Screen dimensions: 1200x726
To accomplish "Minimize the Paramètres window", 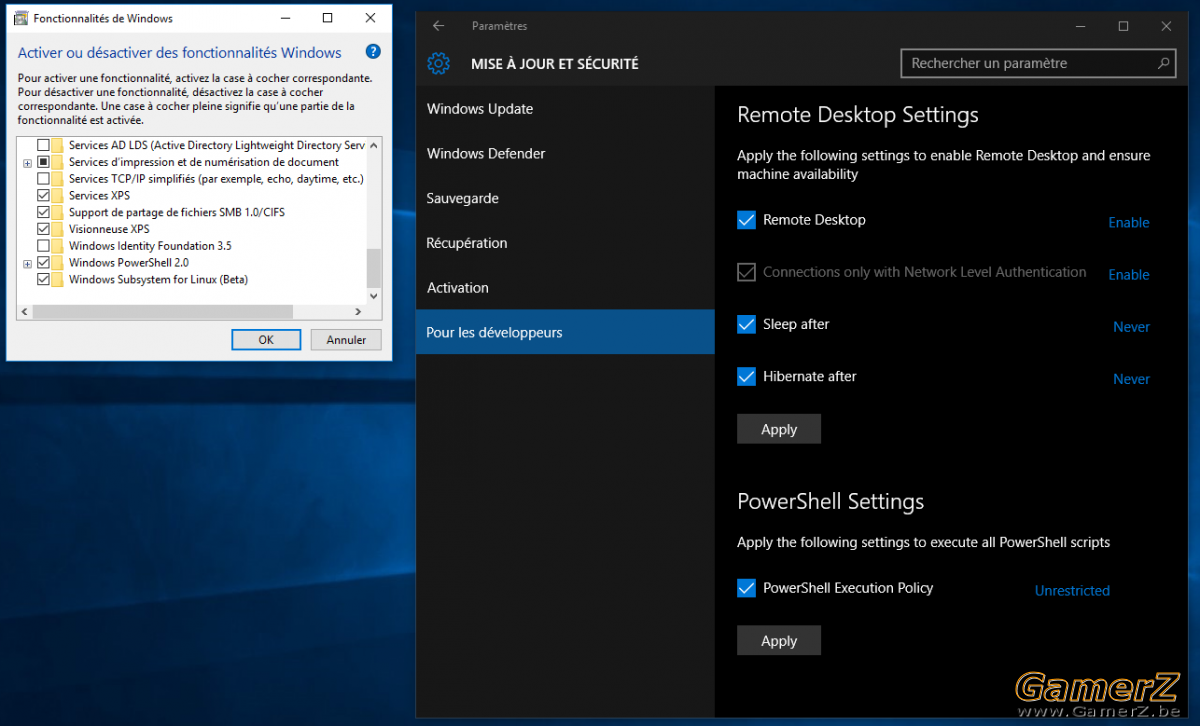I will (x=1079, y=26).
